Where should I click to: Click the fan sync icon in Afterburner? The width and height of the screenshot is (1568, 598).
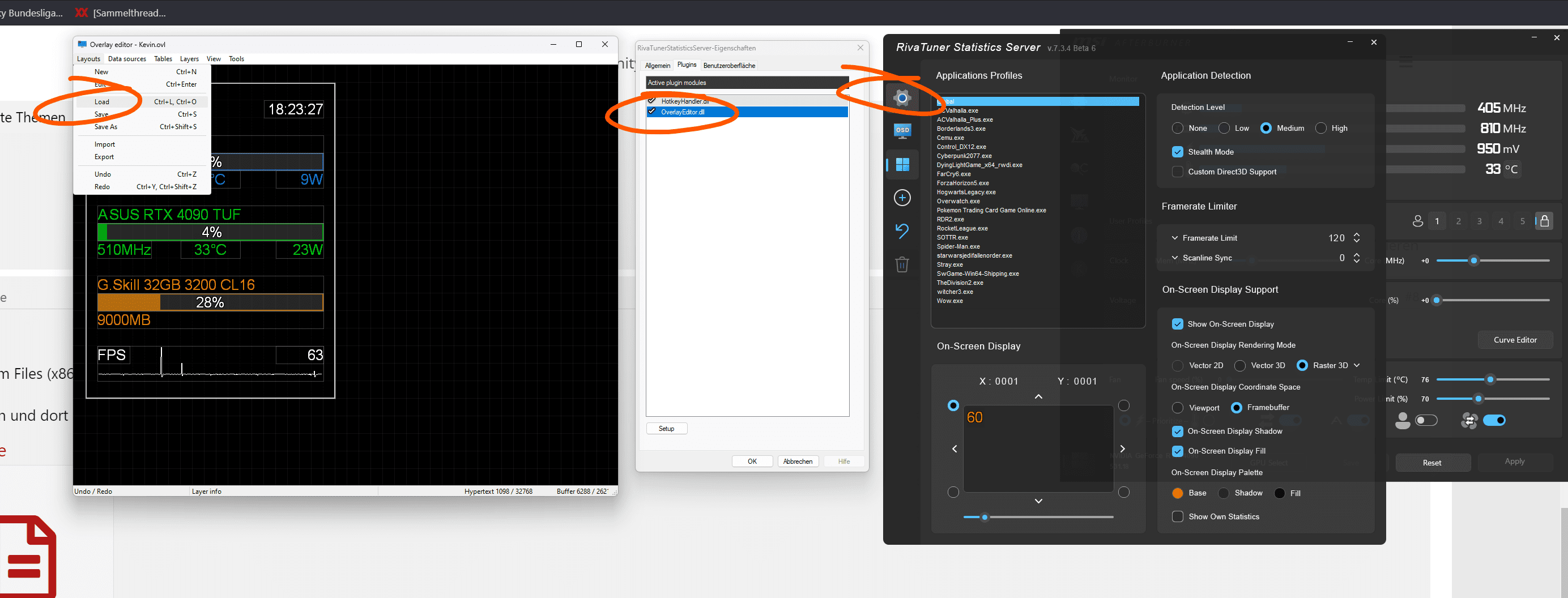click(1469, 420)
